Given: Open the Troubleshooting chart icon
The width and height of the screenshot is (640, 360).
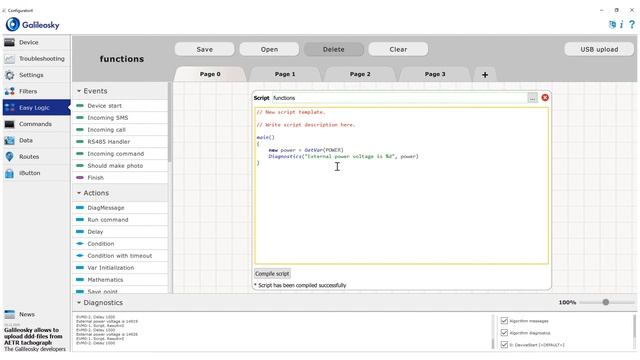Looking at the screenshot, I should (9, 59).
